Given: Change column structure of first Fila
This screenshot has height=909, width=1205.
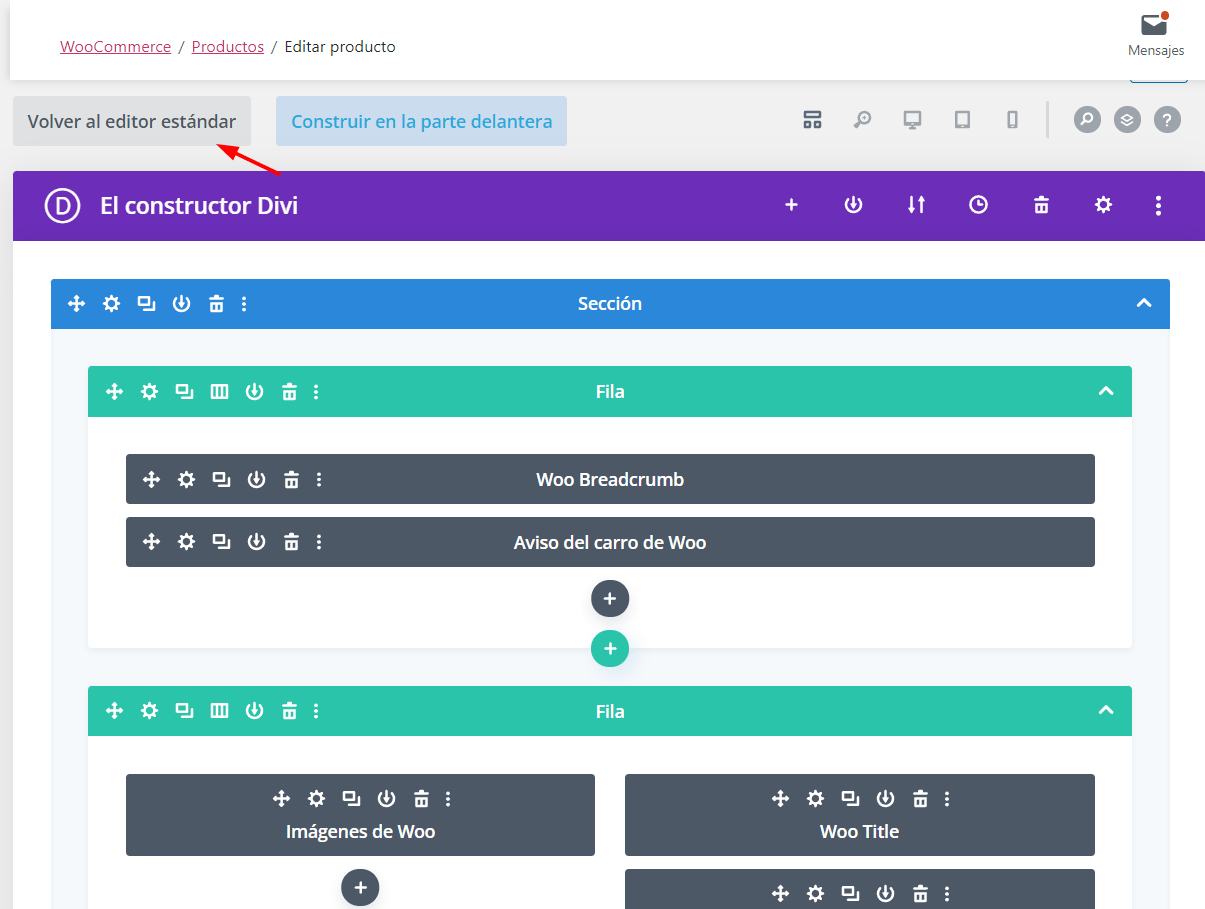Looking at the screenshot, I should click(219, 392).
